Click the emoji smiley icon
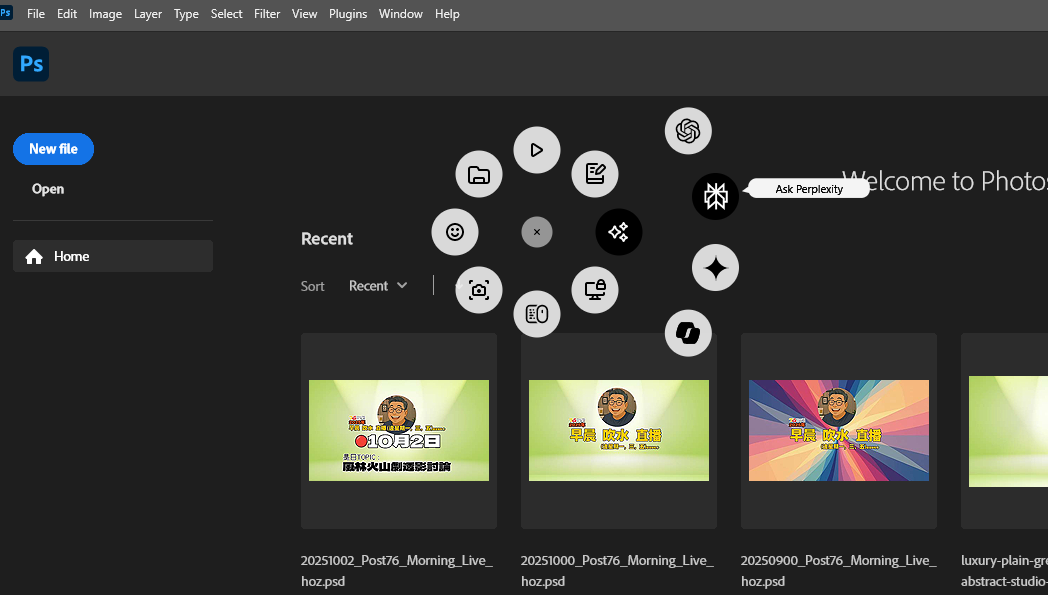 point(455,232)
